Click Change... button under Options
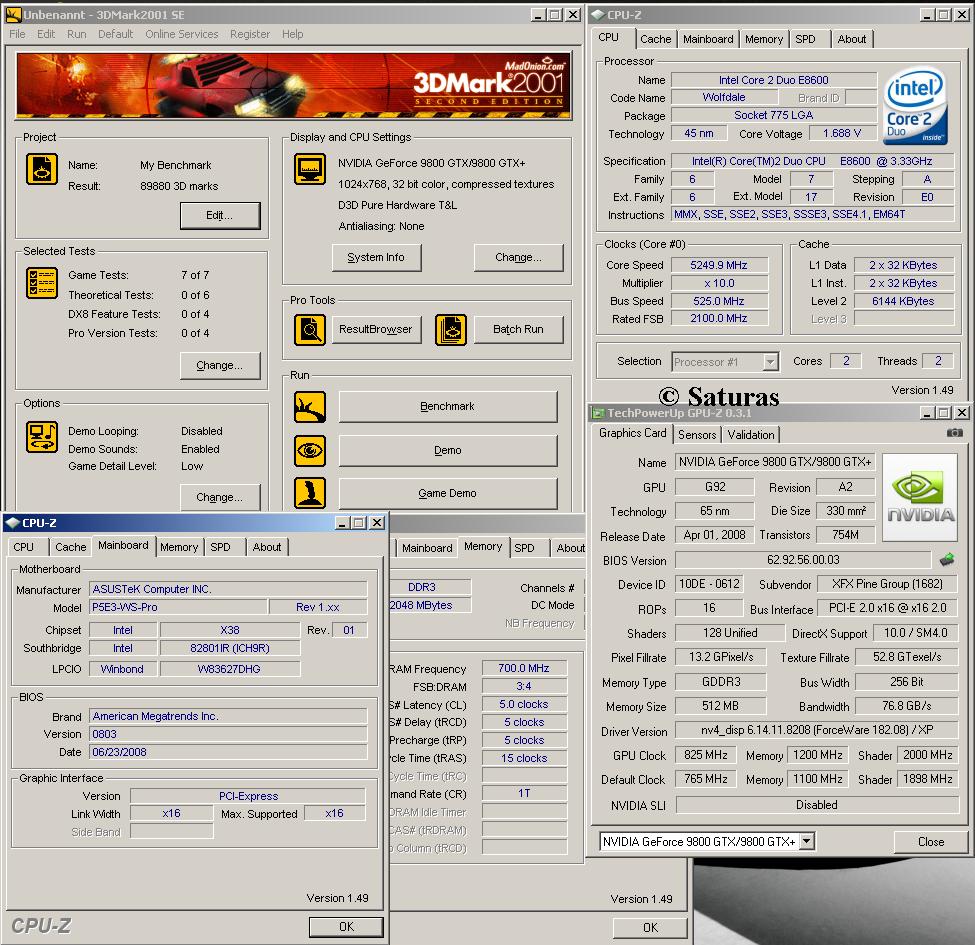975x945 pixels. tap(220, 497)
